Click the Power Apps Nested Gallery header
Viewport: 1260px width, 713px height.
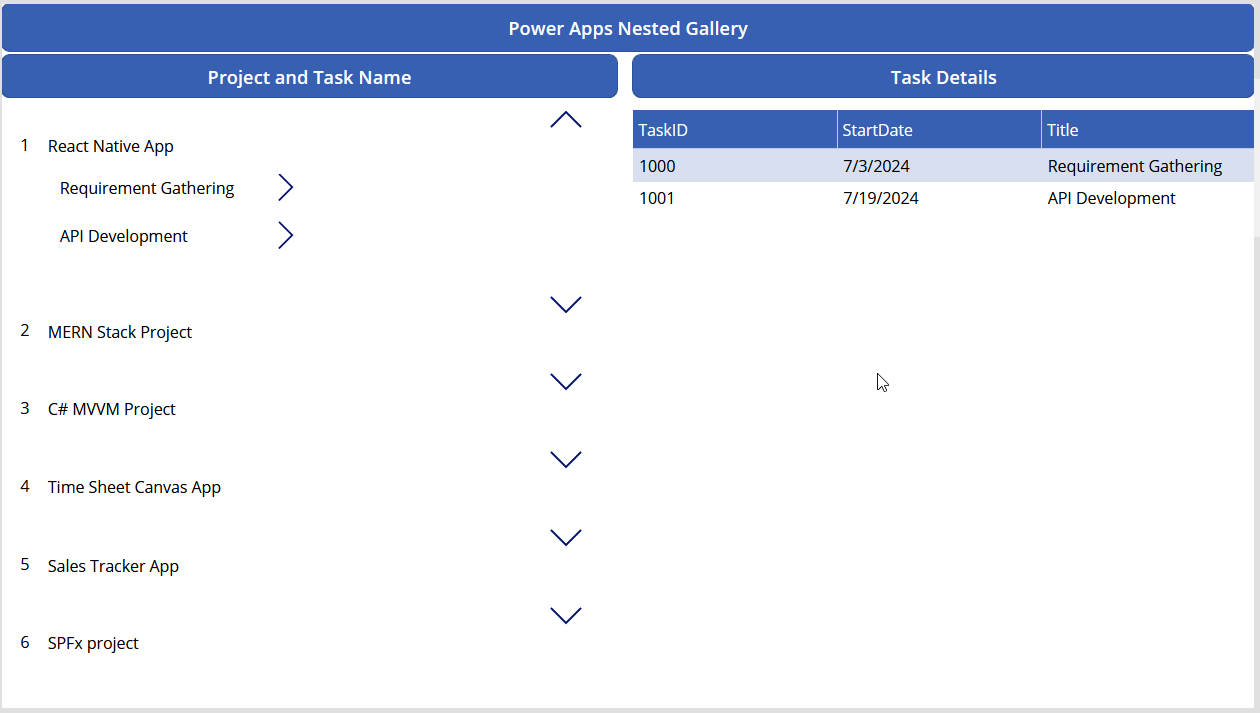point(628,28)
